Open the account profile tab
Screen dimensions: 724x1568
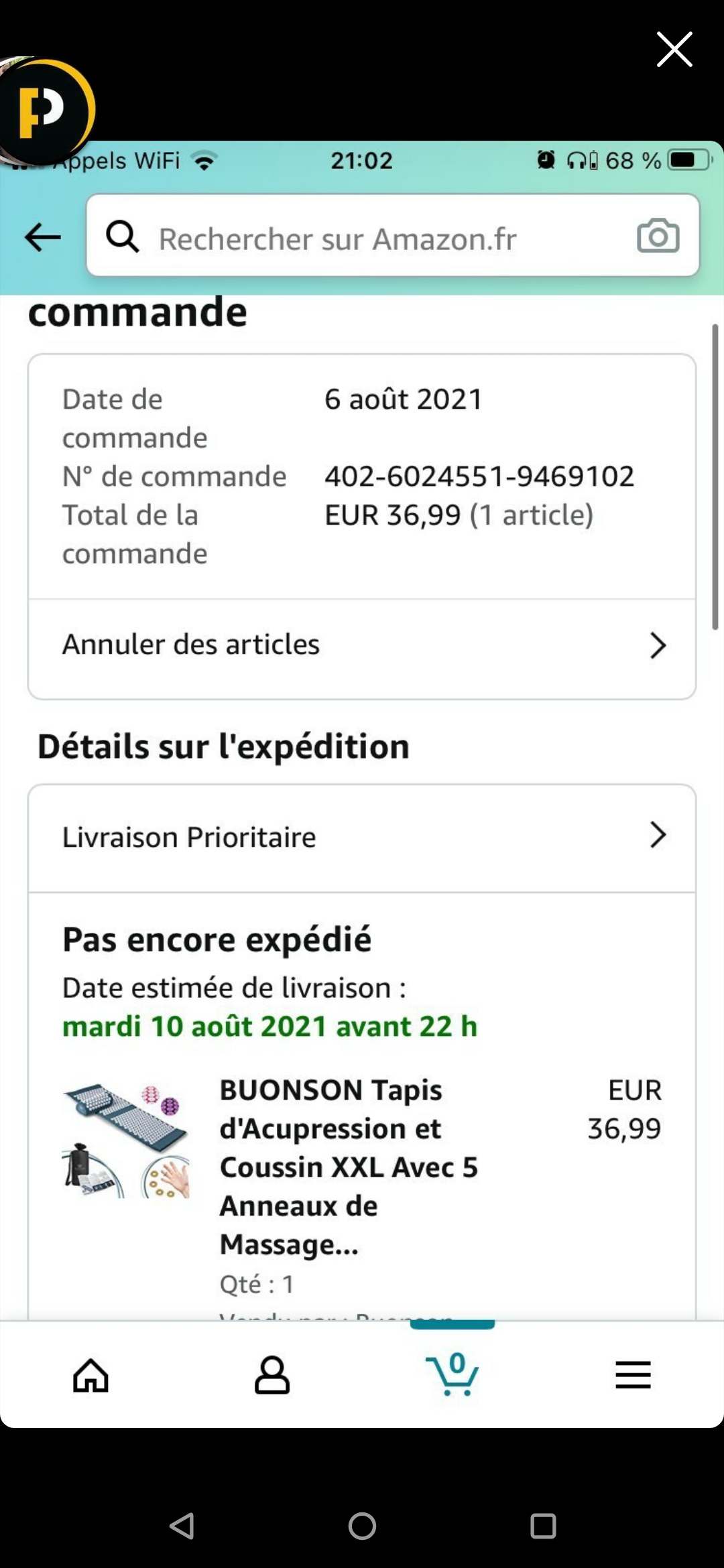pyautogui.click(x=271, y=1375)
